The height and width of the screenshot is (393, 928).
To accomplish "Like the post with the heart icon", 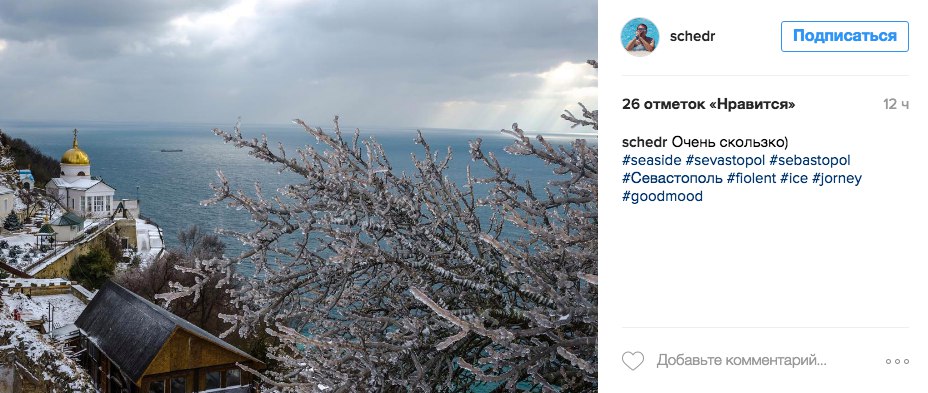I will [x=633, y=360].
